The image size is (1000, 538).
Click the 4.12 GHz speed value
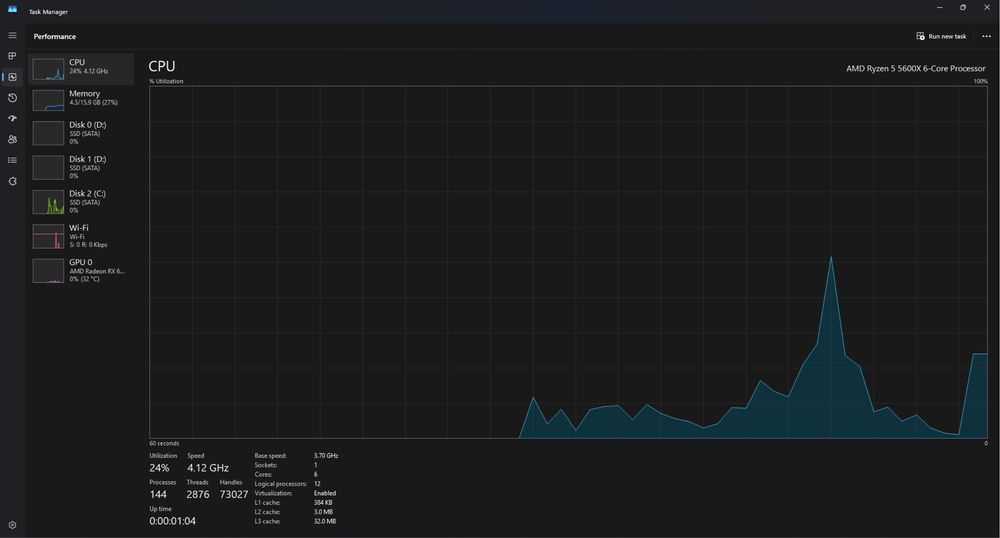pyautogui.click(x=208, y=468)
